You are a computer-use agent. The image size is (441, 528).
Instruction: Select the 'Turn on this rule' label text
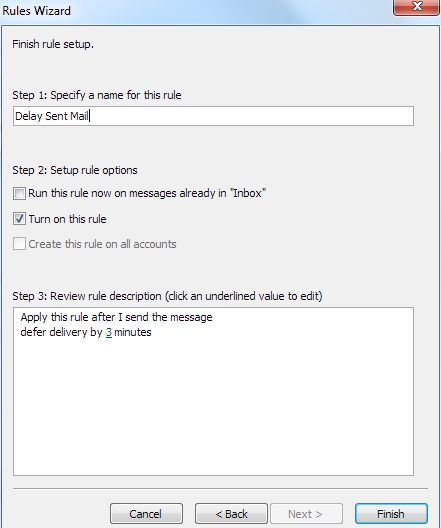click(68, 219)
